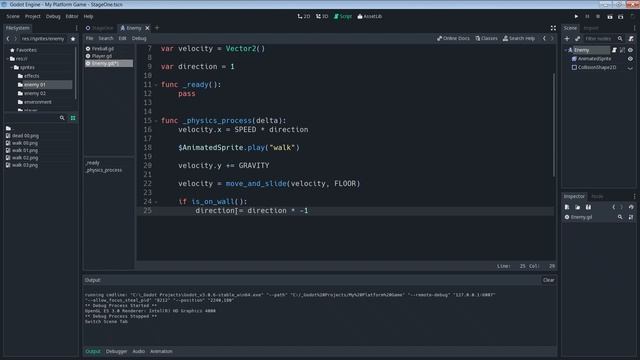
Task: Add a new scene tab
Action: coord(157,28)
